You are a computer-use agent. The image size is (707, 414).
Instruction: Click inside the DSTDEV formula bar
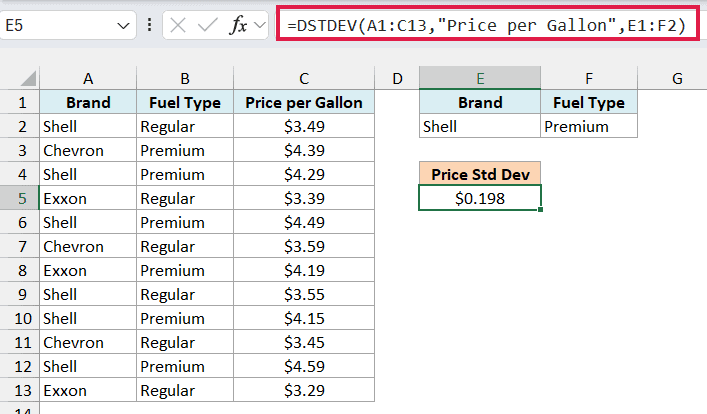pyautogui.click(x=487, y=25)
